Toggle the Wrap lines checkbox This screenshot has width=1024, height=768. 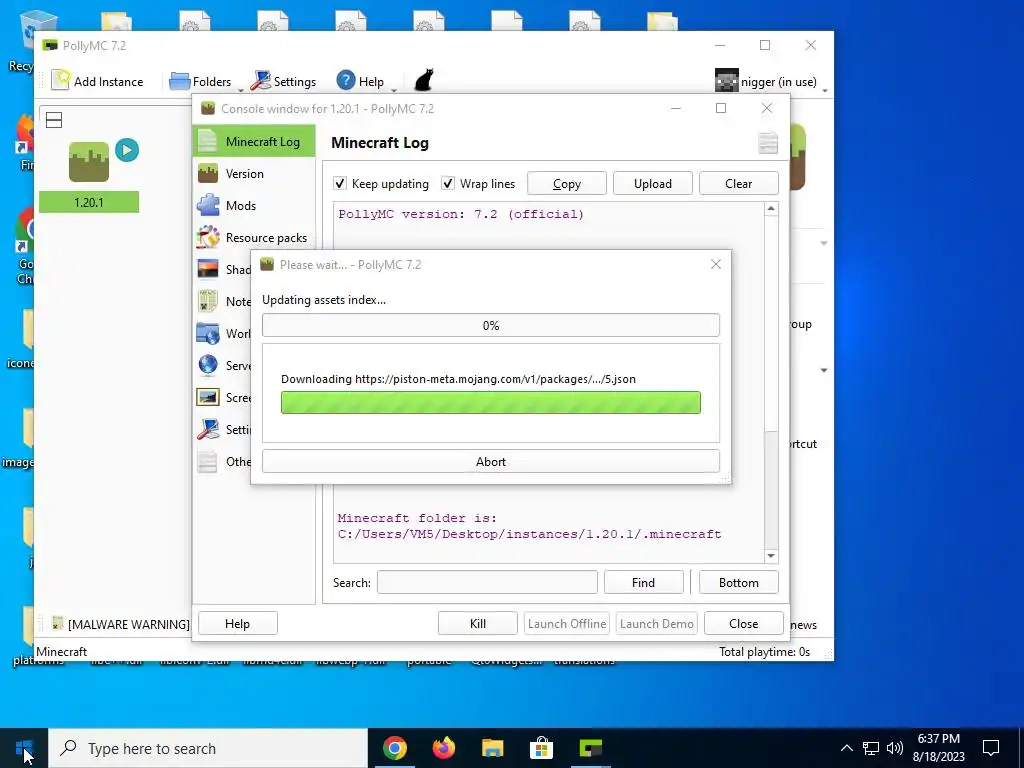(x=448, y=184)
